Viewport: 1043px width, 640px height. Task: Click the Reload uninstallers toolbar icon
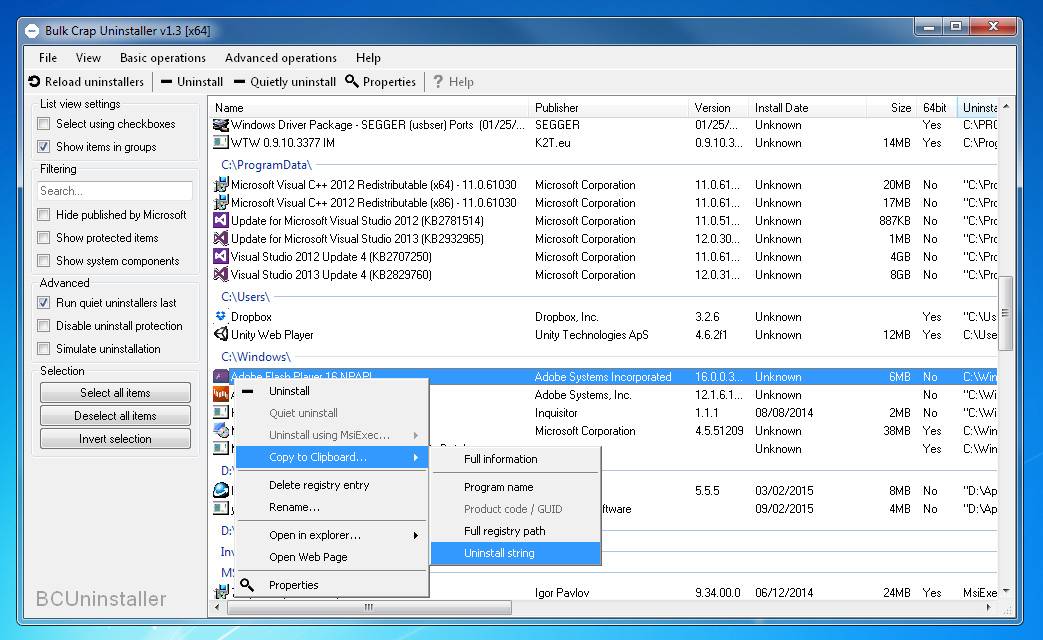click(x=35, y=82)
